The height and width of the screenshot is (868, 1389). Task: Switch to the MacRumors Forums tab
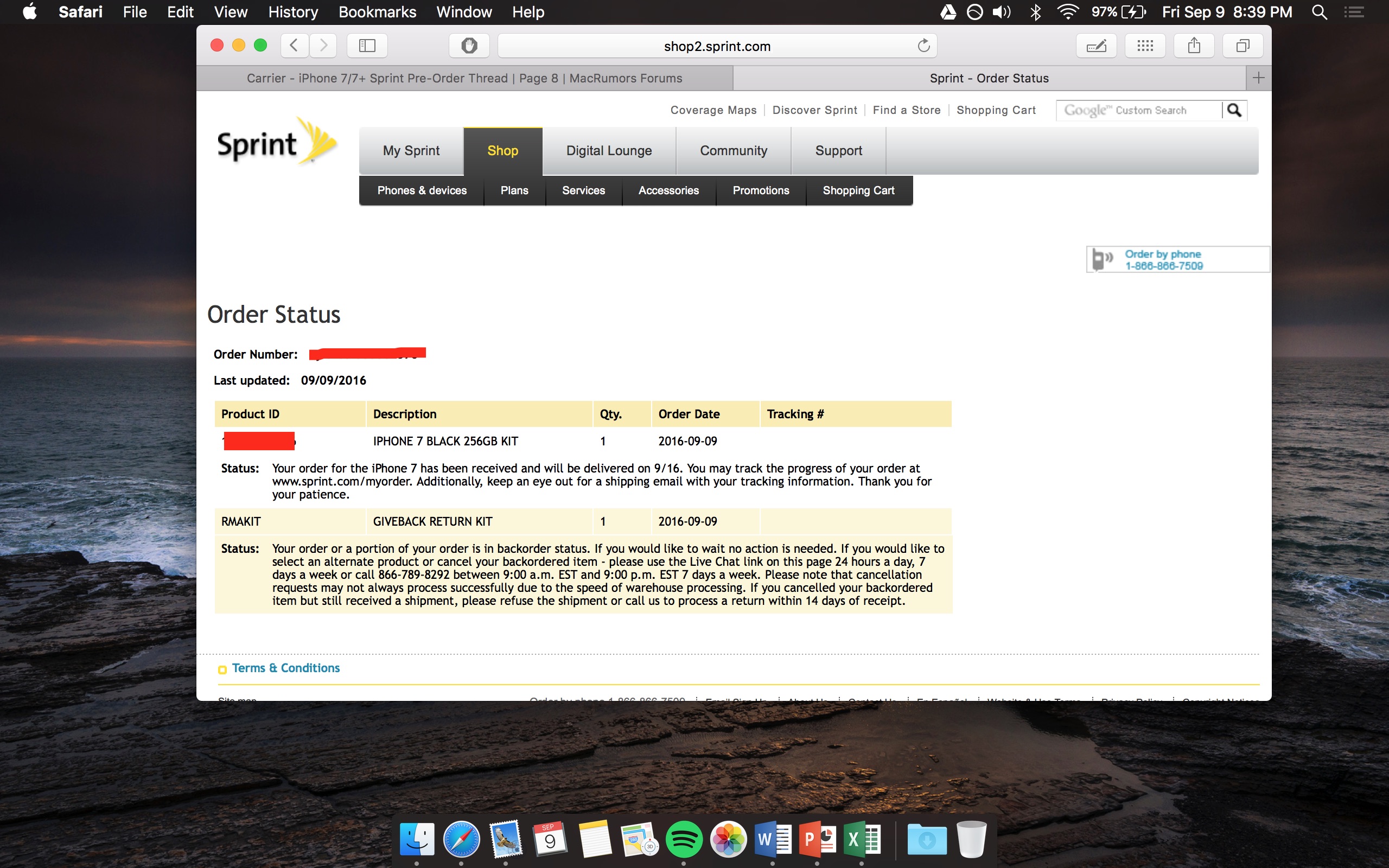[x=464, y=78]
